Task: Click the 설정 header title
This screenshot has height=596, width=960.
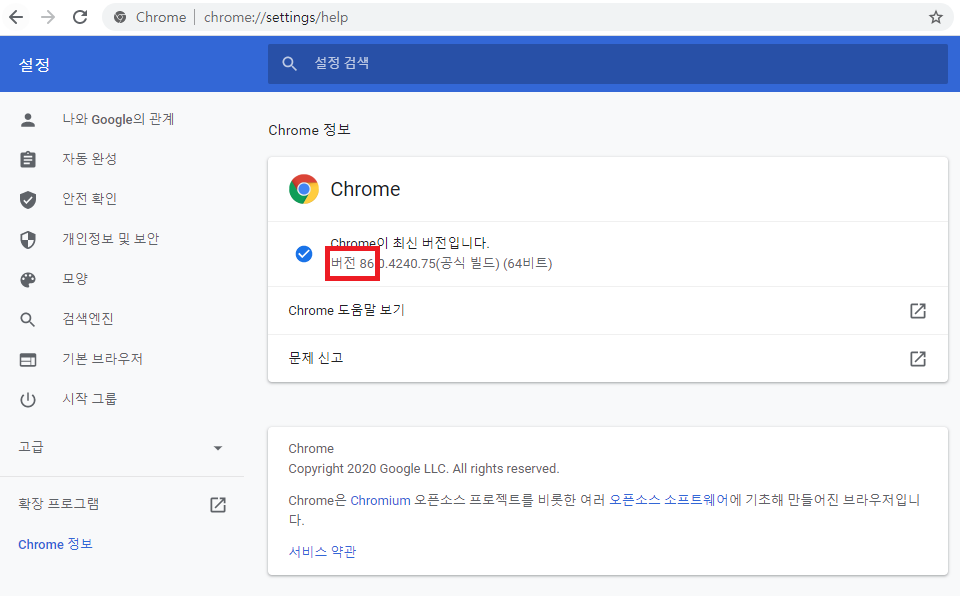Action: click(34, 65)
